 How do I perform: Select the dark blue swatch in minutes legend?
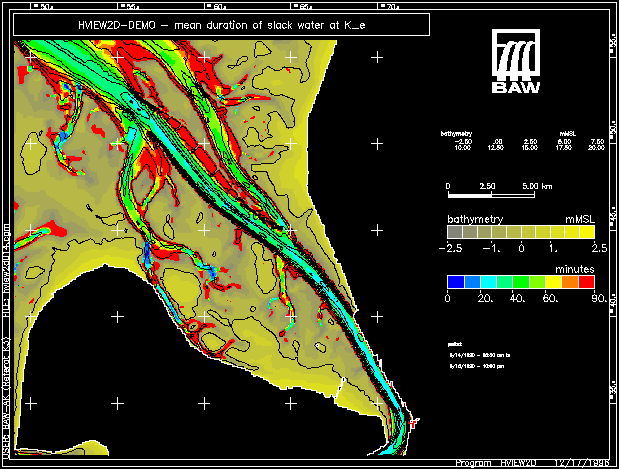click(456, 282)
